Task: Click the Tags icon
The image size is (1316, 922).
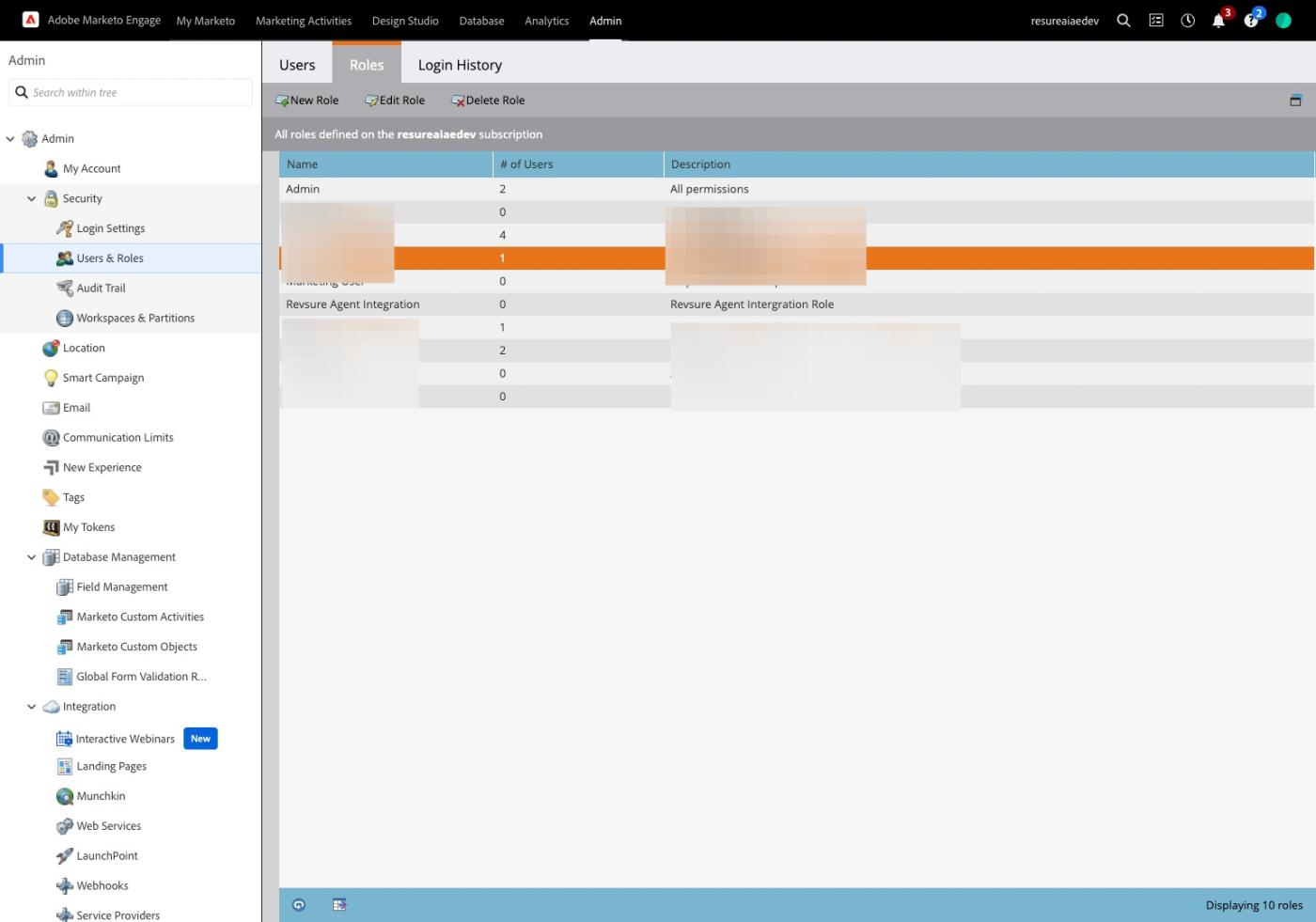Action: tap(51, 497)
